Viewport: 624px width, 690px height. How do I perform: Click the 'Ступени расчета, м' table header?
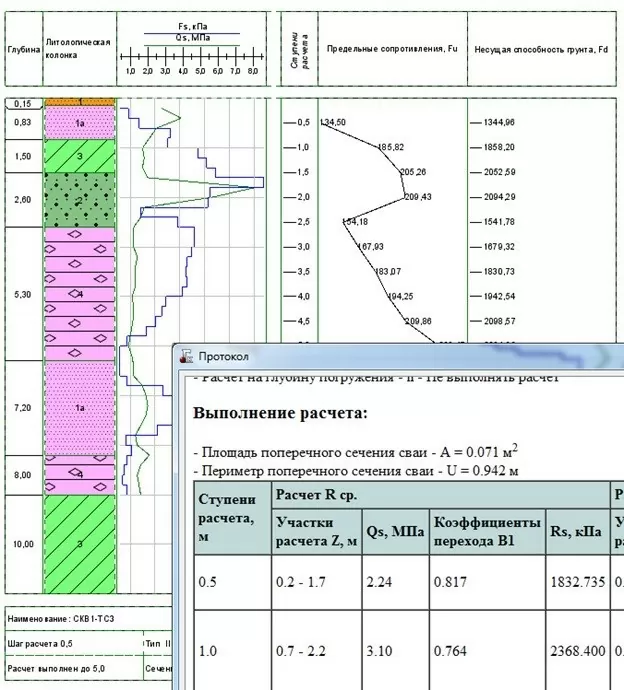232,518
